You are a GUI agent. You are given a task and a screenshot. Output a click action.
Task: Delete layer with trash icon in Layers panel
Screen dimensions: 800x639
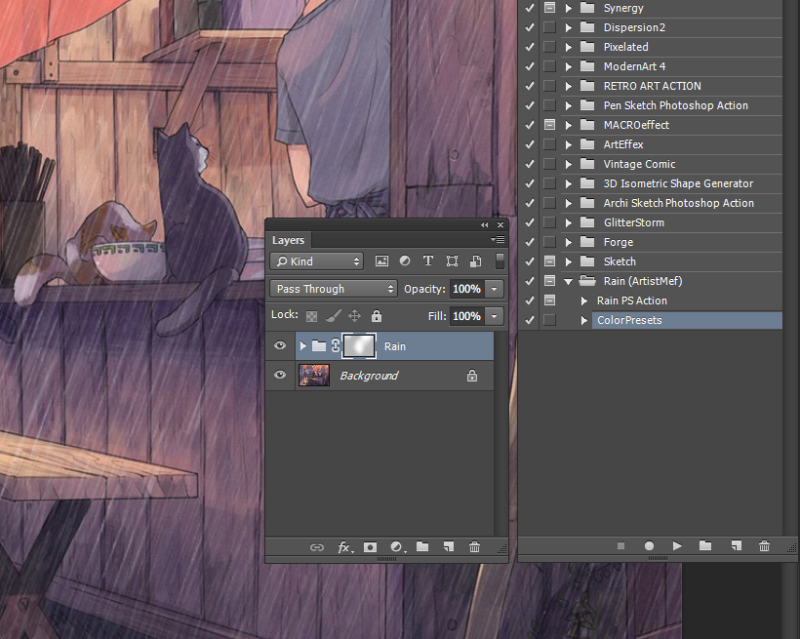(x=474, y=547)
